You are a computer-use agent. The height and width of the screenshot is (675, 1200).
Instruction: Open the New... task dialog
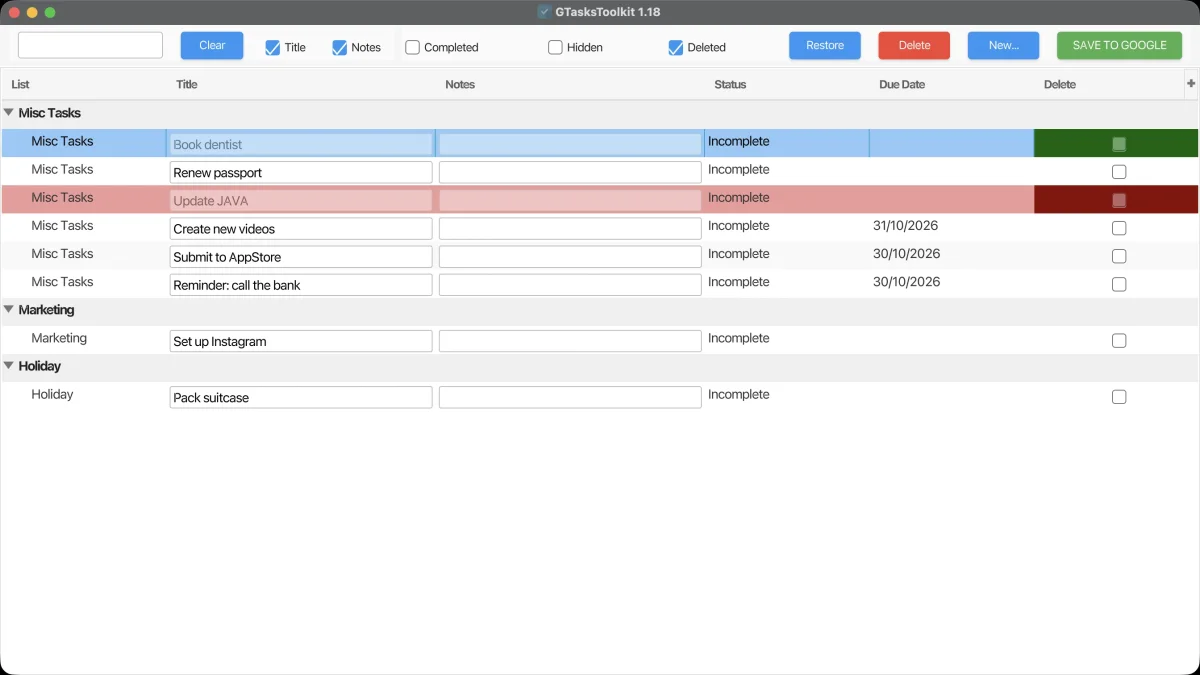point(1003,45)
